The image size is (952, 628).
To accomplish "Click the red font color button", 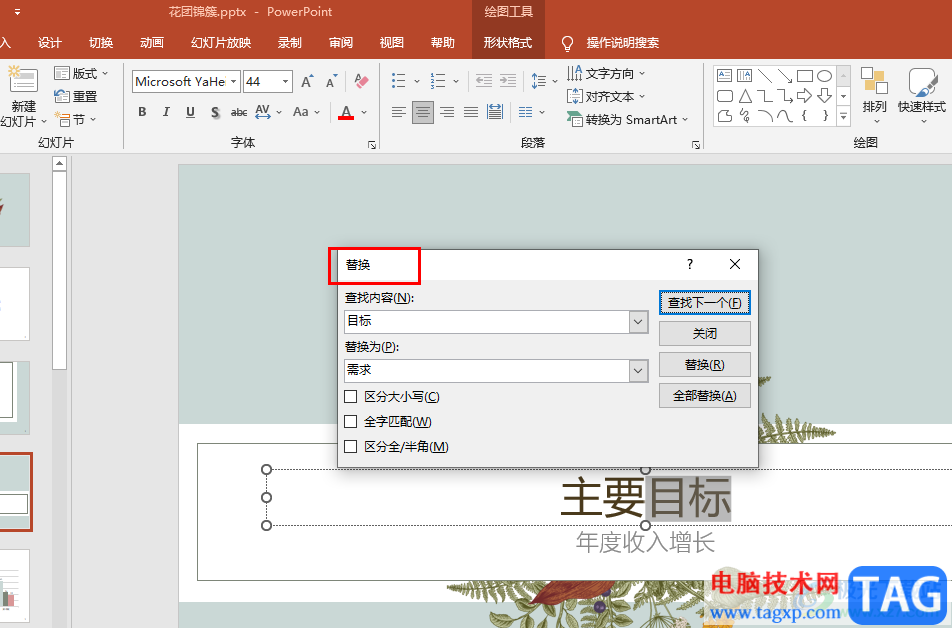I will click(346, 112).
